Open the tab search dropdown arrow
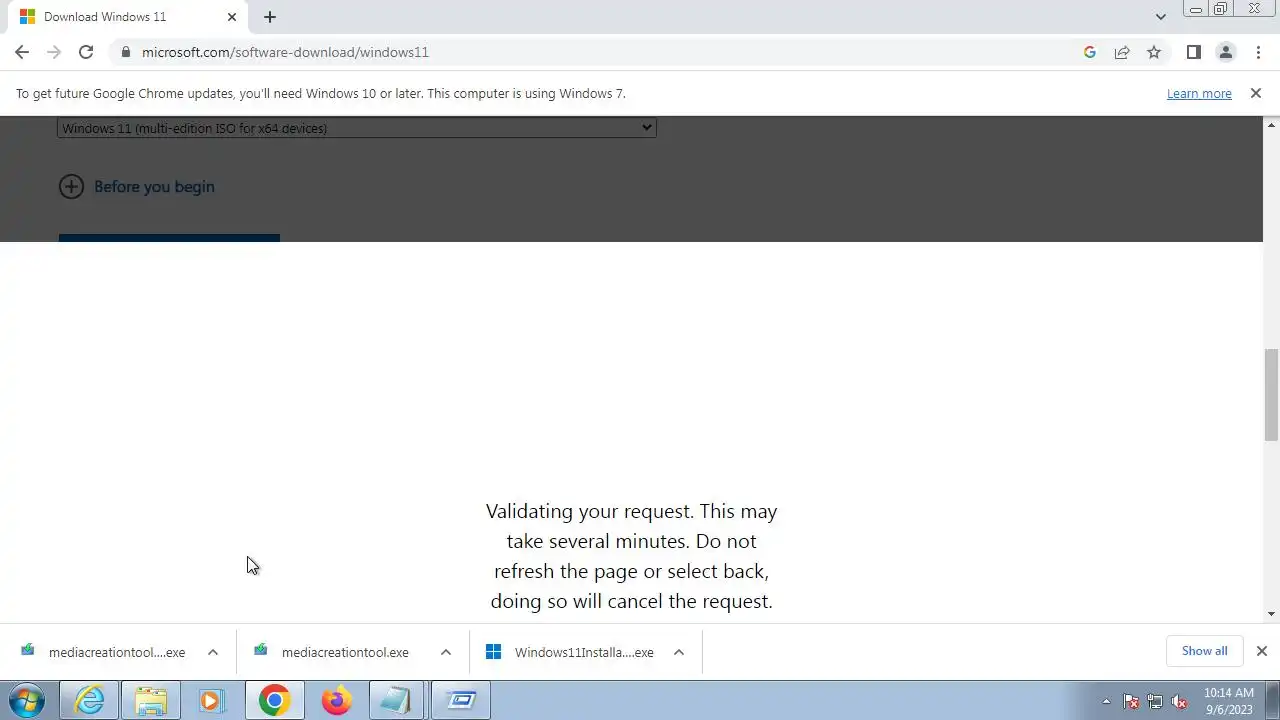 coord(1160,17)
